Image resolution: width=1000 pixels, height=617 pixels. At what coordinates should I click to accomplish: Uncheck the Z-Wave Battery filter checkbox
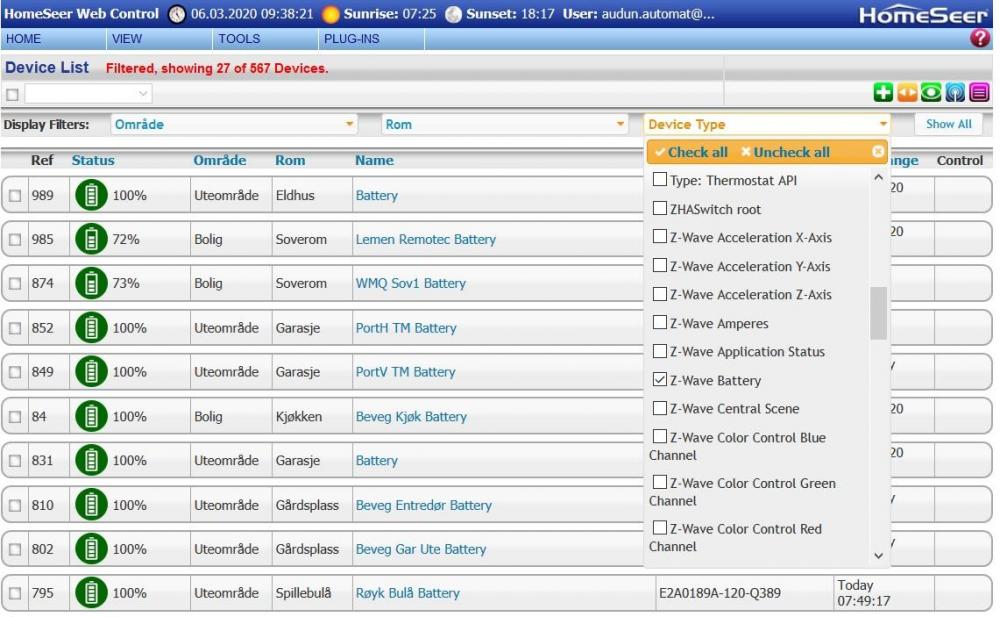[x=660, y=380]
